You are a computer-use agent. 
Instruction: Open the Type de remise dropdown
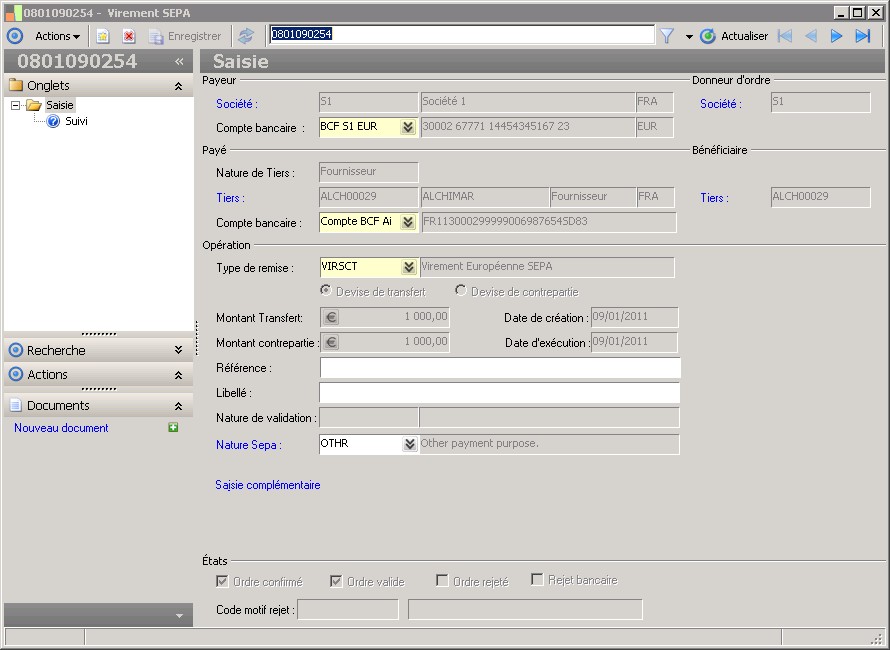[x=408, y=267]
